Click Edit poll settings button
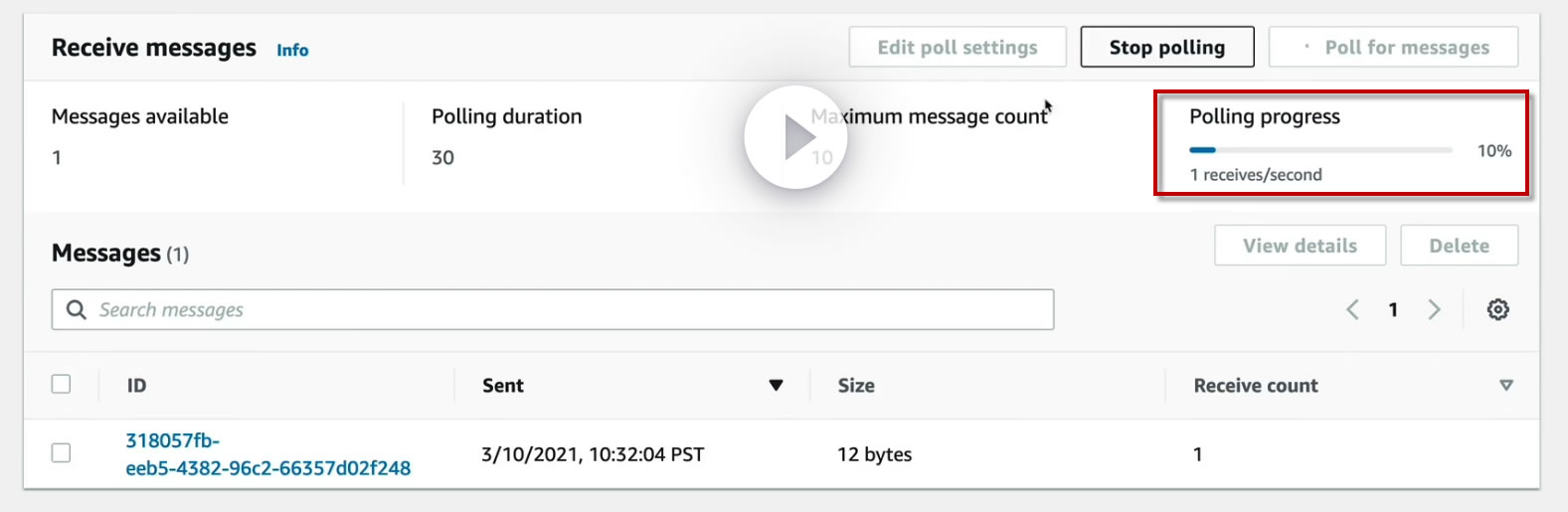The width and height of the screenshot is (1568, 512). point(957,48)
